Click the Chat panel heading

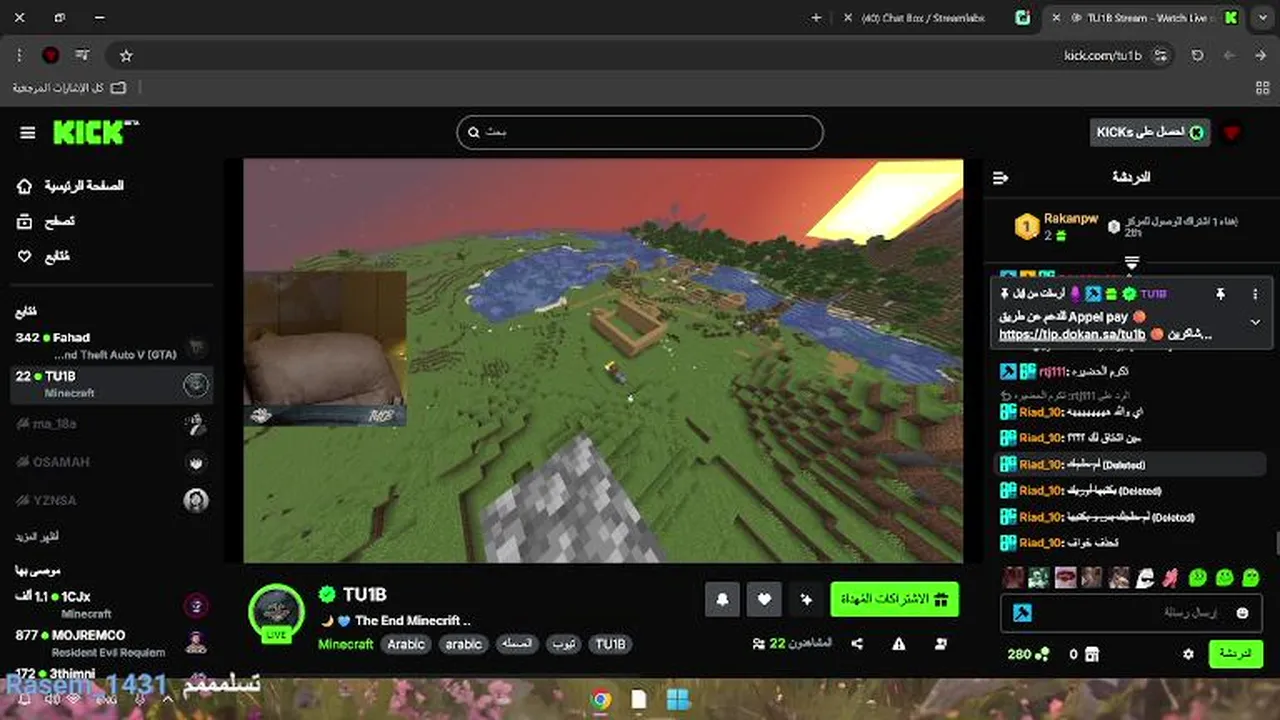[1131, 177]
